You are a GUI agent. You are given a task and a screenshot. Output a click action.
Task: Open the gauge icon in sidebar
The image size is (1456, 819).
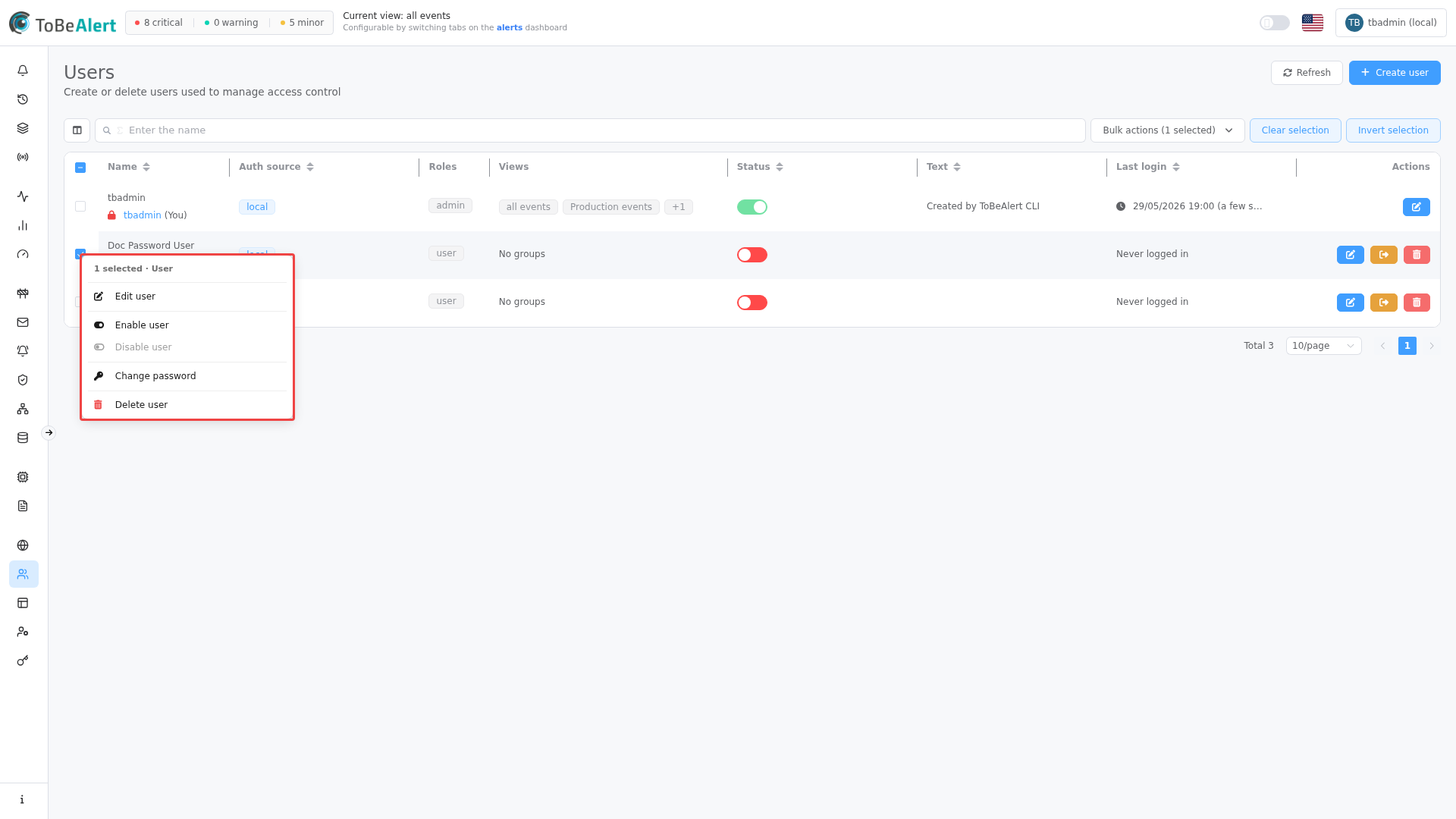pos(23,254)
